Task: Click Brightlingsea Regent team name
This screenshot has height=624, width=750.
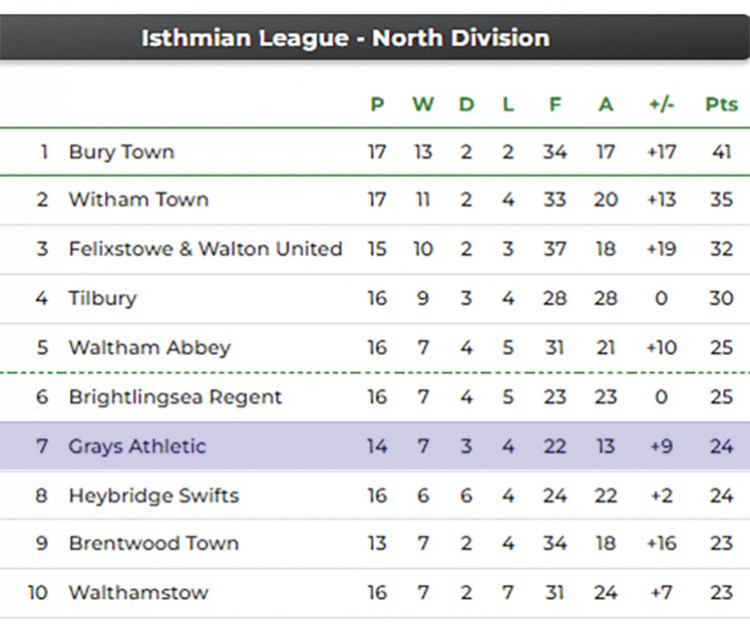Action: pyautogui.click(x=175, y=397)
